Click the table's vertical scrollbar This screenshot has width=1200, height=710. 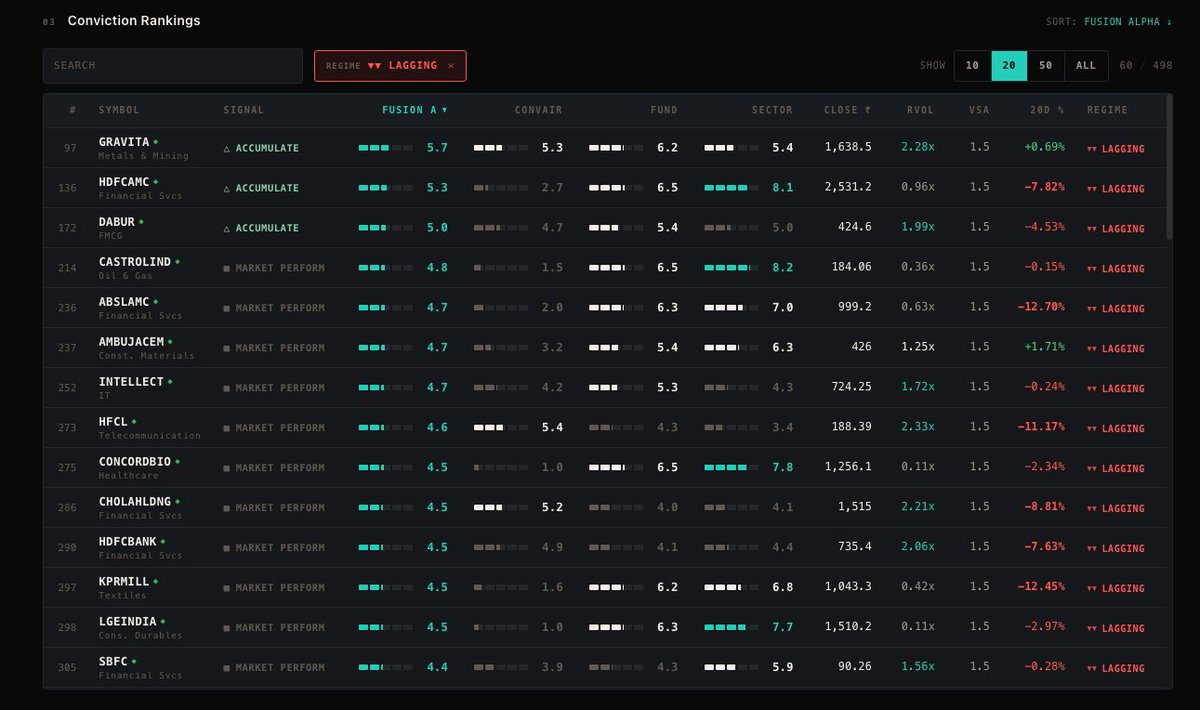tap(1169, 167)
